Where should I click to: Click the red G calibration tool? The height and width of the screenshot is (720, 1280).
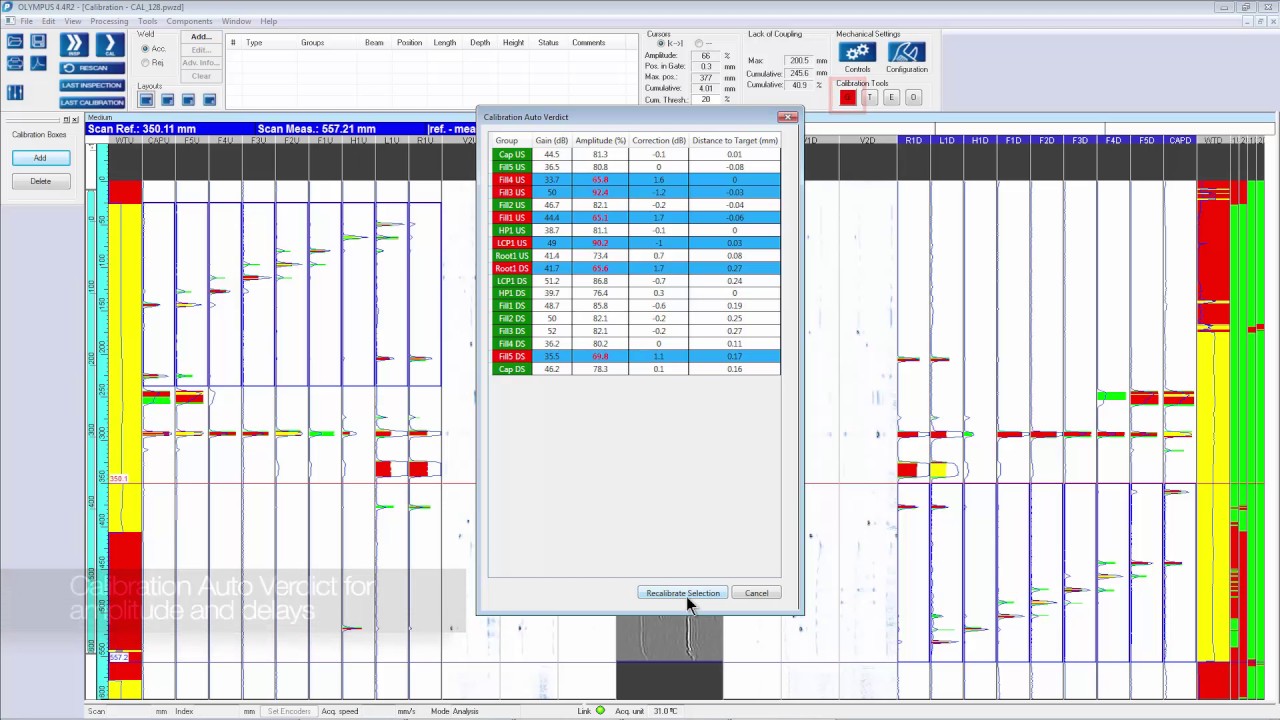coord(847,97)
